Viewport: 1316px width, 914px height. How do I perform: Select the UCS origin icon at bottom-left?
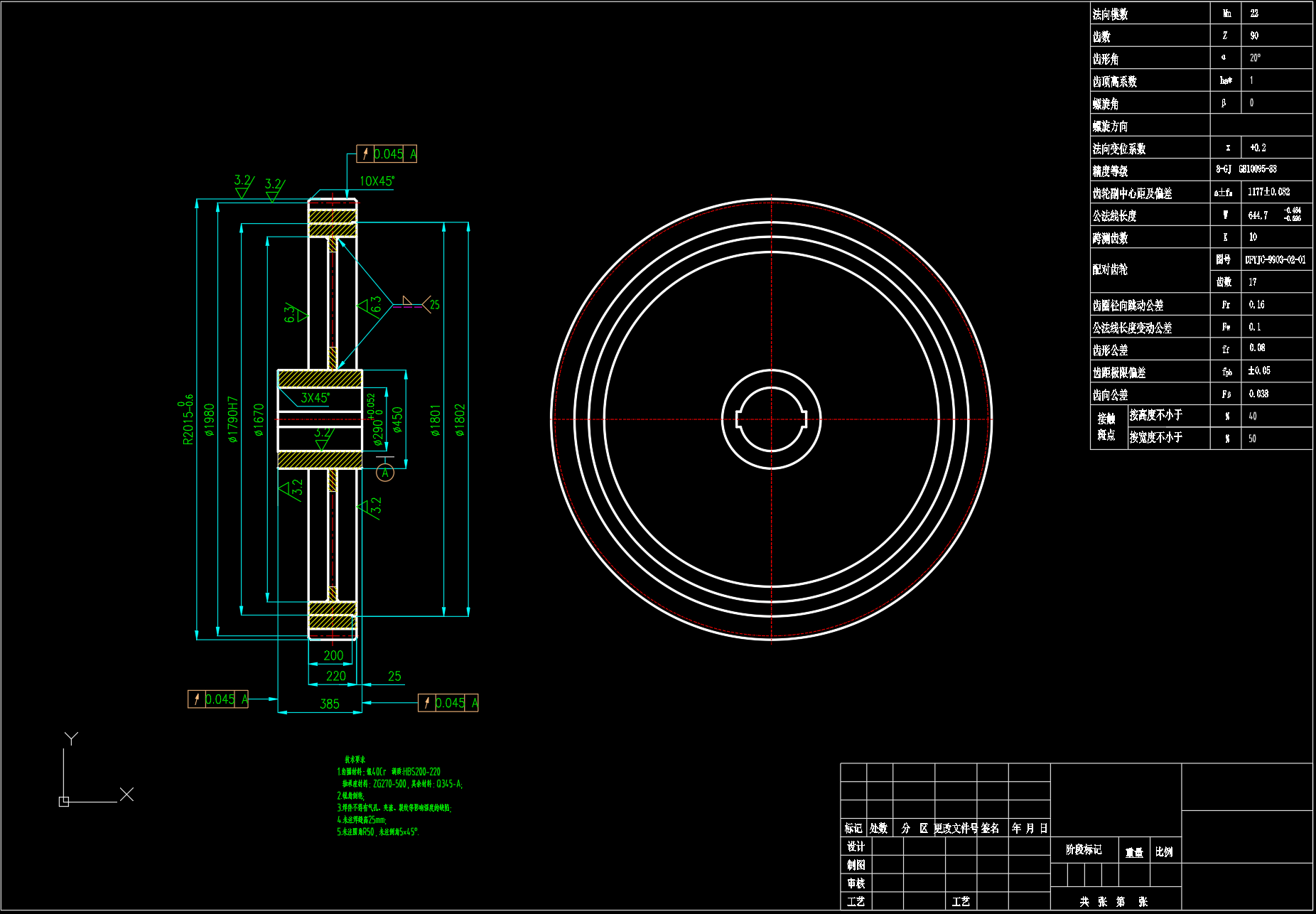pos(64,801)
